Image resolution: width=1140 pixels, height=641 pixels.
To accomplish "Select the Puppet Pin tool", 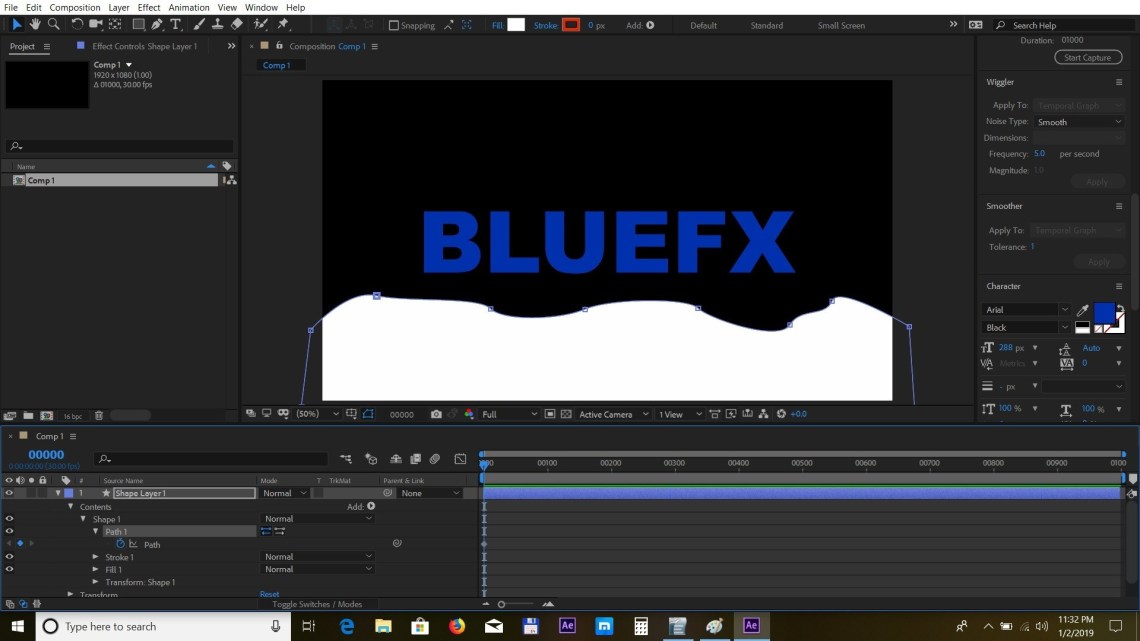I will point(283,25).
